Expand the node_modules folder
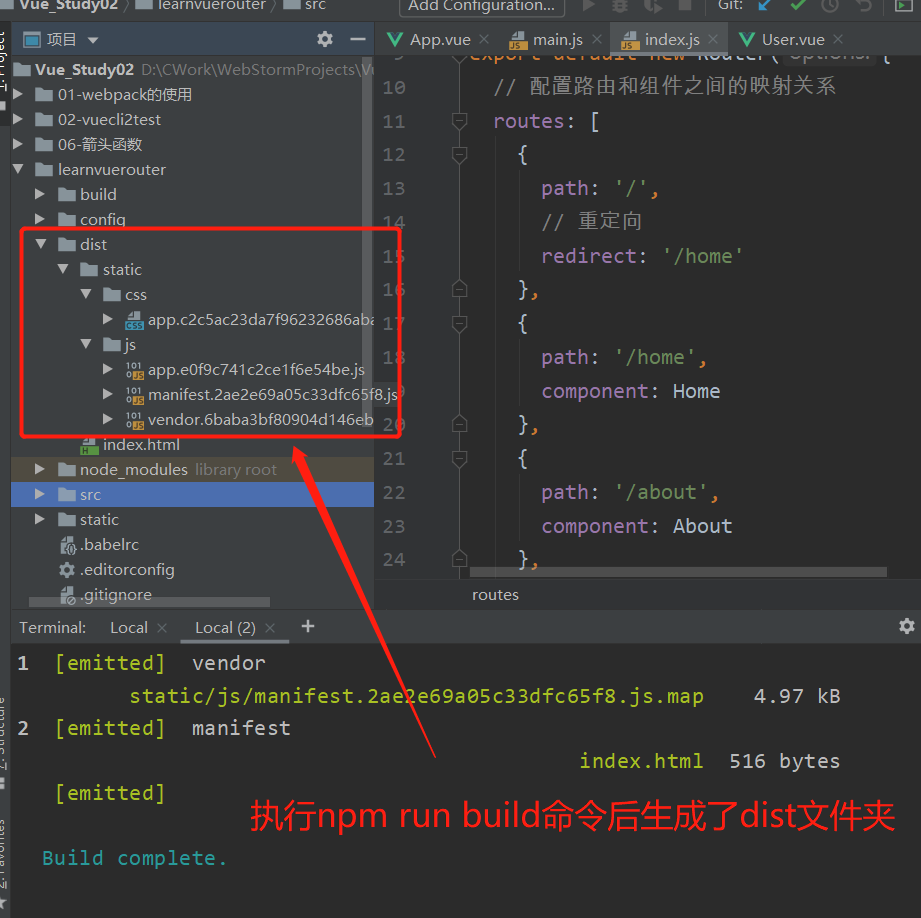Screen dimensions: 921x918 pos(40,469)
